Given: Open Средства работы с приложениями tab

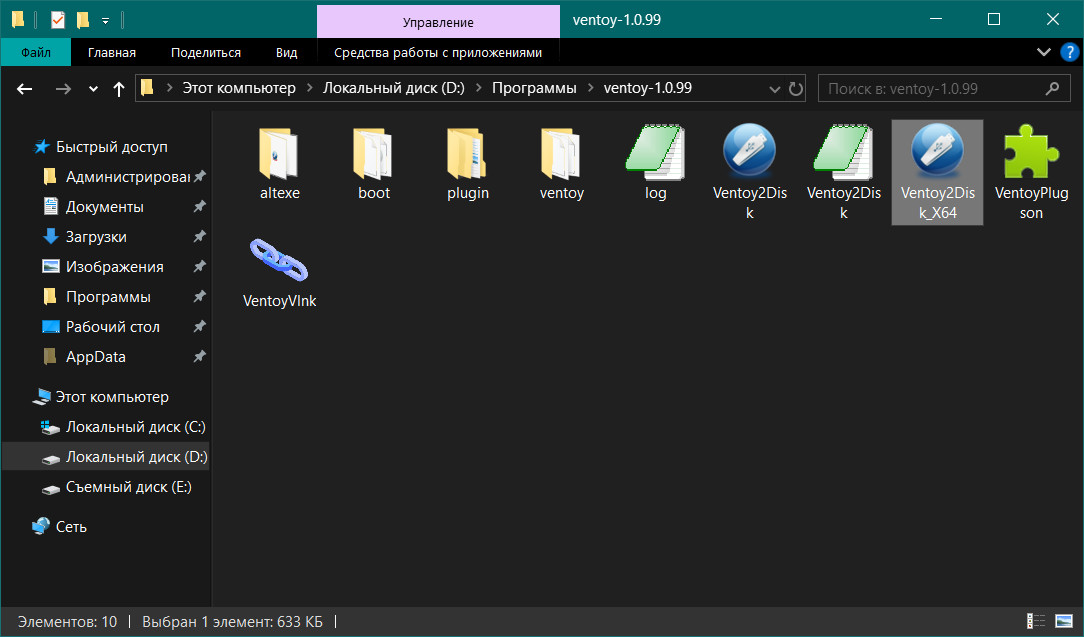Looking at the screenshot, I should [438, 53].
